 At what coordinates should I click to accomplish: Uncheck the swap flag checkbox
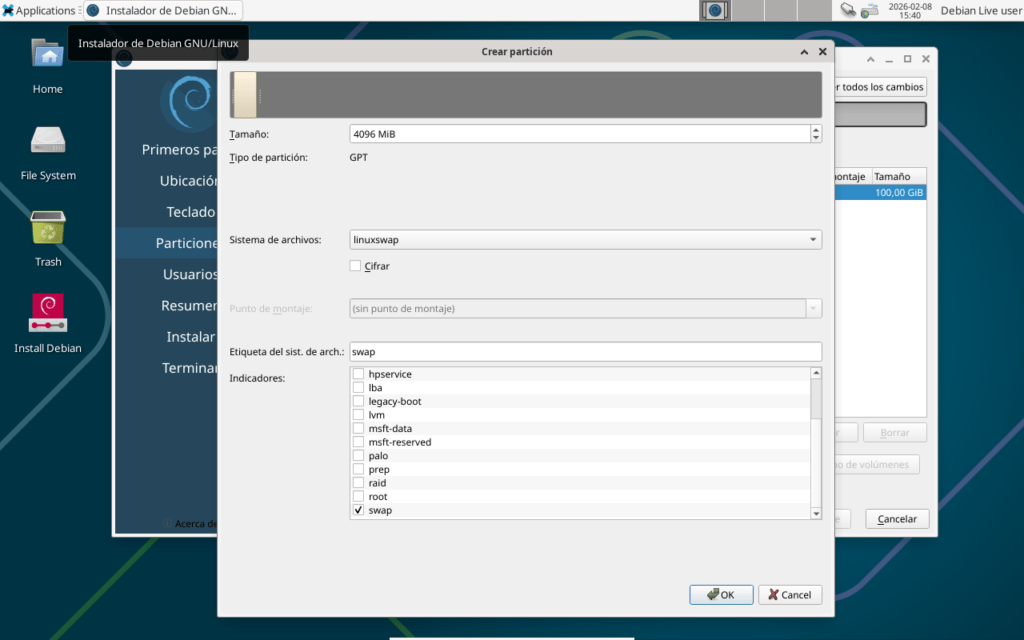pyautogui.click(x=359, y=510)
